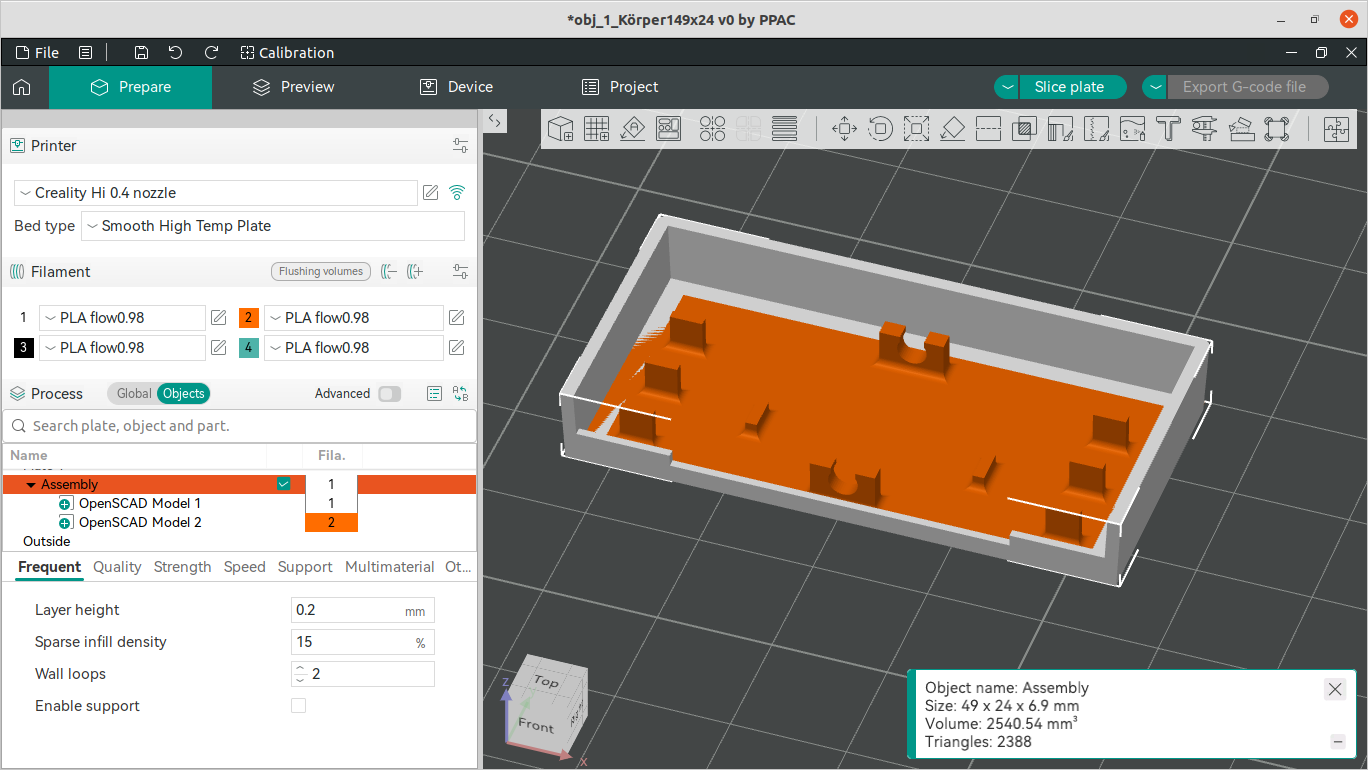
Task: Toggle the Advanced mode switch
Action: pos(388,394)
